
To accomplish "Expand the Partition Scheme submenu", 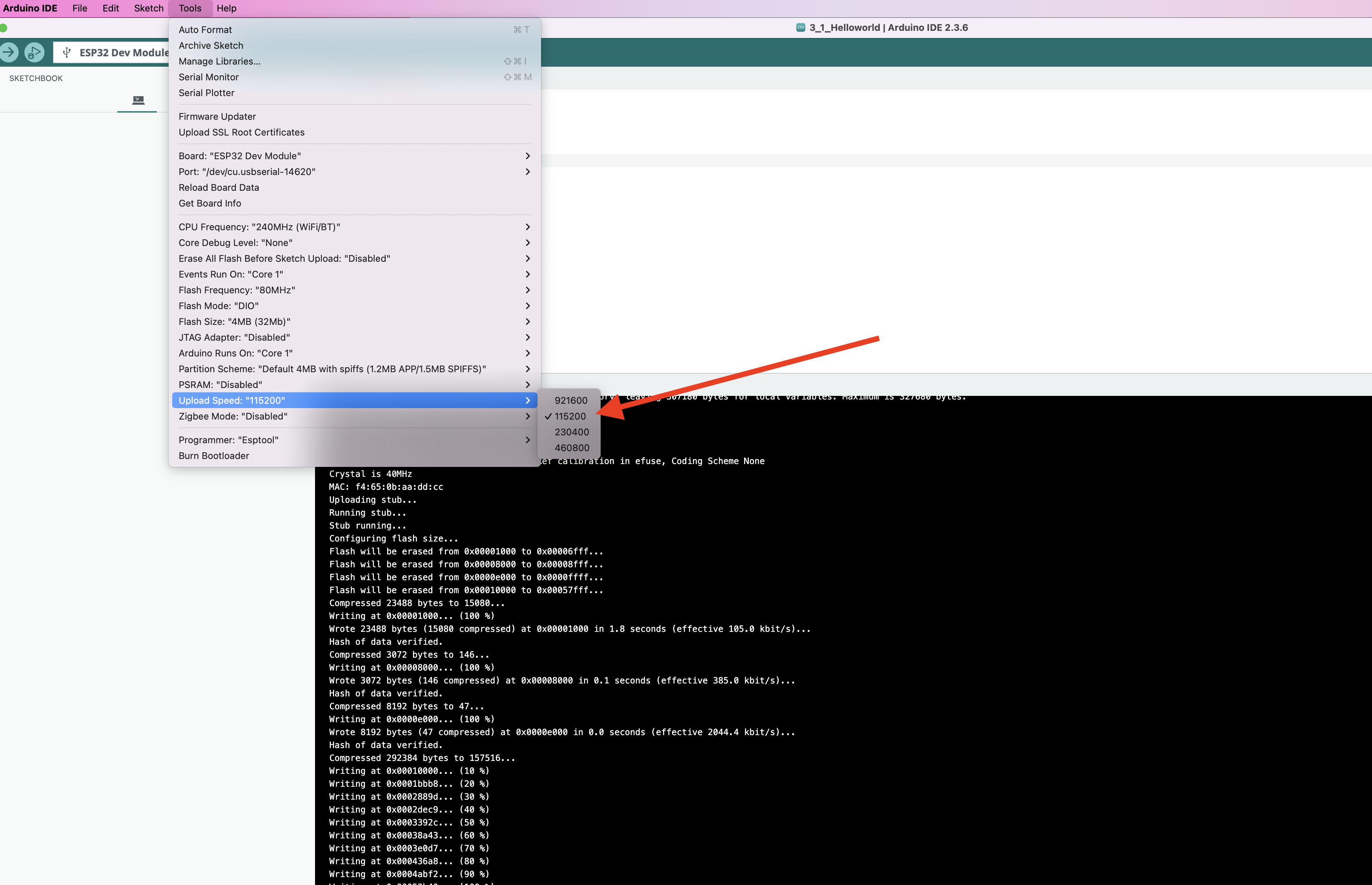I will pos(354,369).
